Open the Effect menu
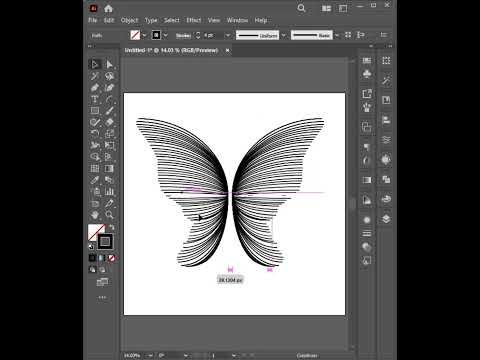This screenshot has height=360, width=480. click(x=194, y=20)
